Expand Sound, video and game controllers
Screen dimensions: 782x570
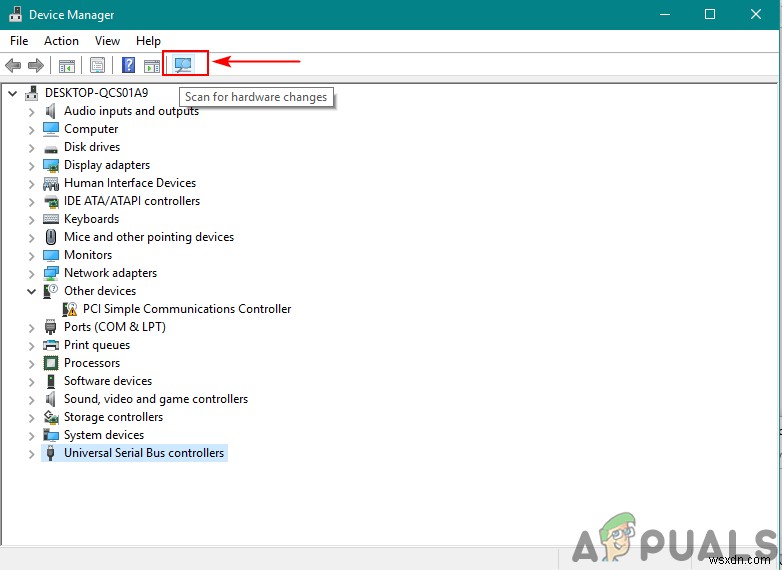pyautogui.click(x=31, y=400)
